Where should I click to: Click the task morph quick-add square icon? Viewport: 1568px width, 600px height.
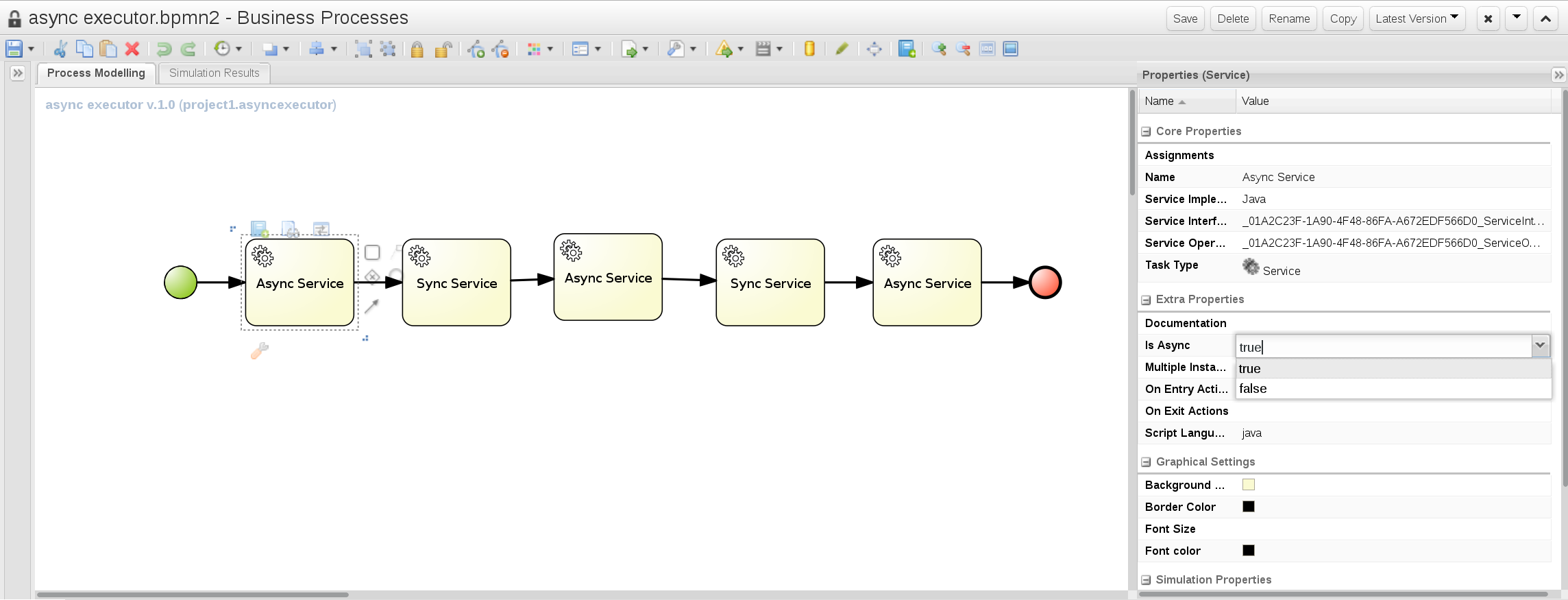pos(372,252)
